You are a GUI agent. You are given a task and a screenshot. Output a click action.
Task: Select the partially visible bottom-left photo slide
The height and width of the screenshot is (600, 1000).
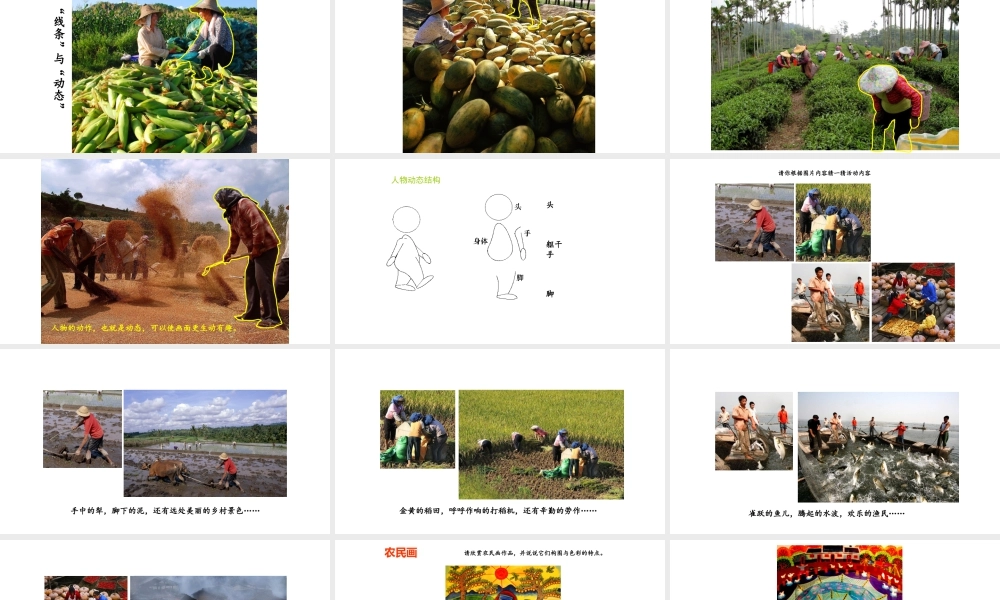[x=165, y=570]
